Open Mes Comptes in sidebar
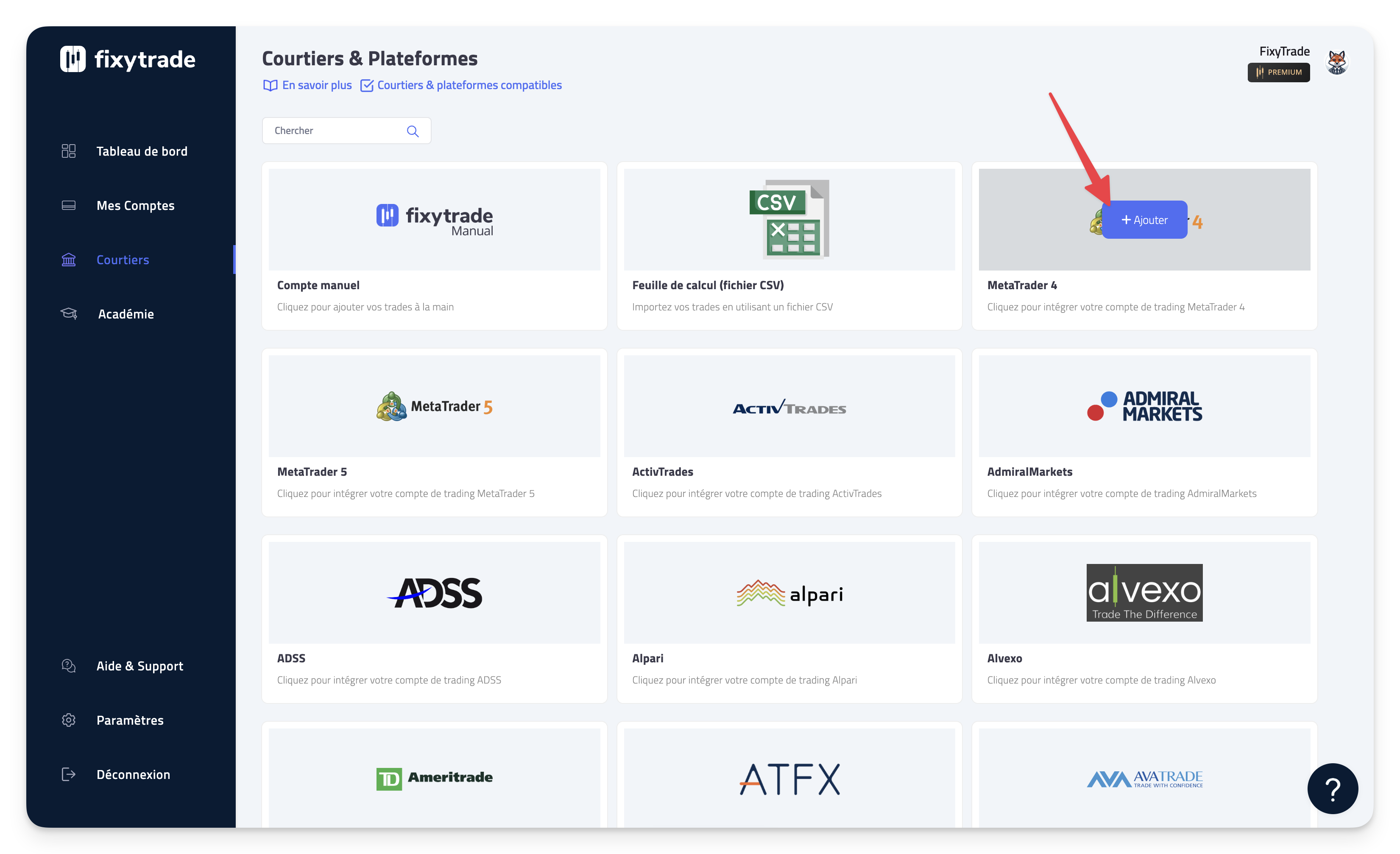This screenshot has width=1400, height=854. (x=135, y=206)
